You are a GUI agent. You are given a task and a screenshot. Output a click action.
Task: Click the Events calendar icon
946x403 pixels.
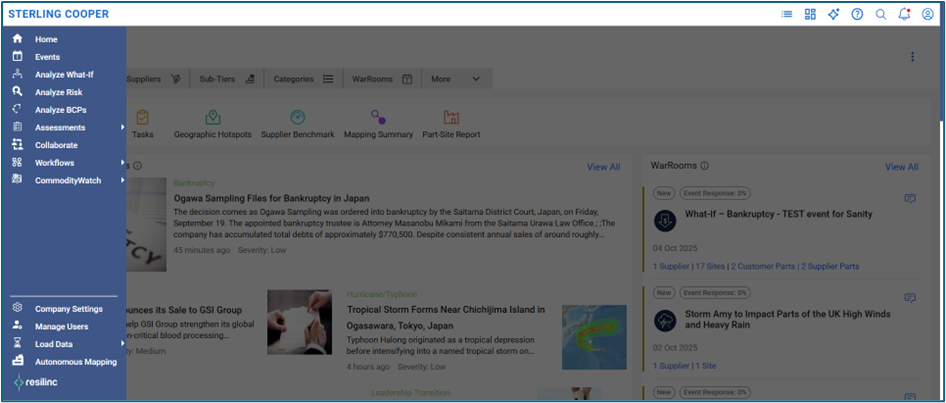[x=17, y=57]
